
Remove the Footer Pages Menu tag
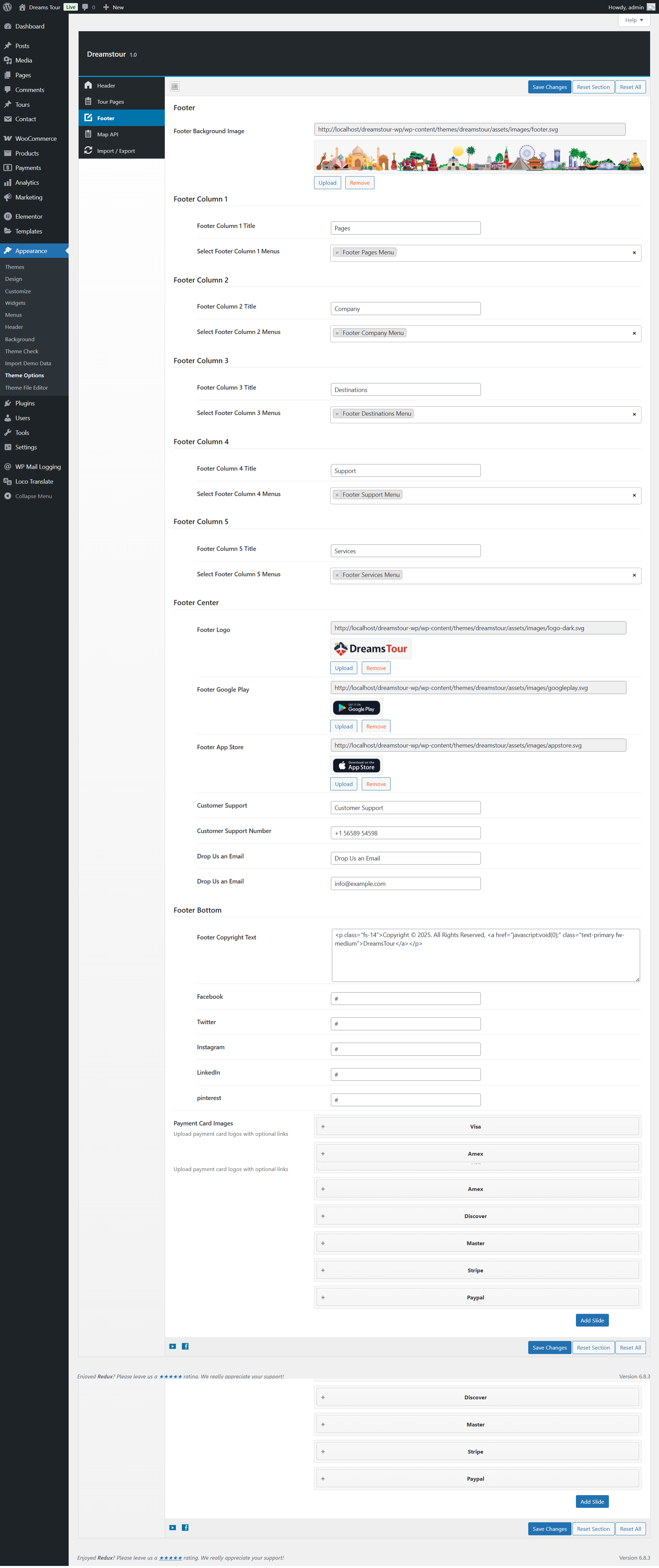click(x=337, y=253)
